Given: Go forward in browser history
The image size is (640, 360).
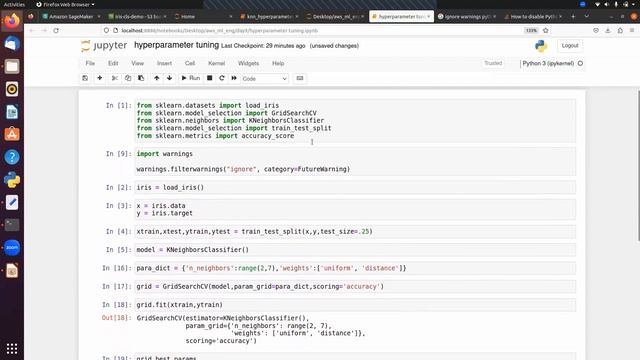Looking at the screenshot, I should pos(44,31).
